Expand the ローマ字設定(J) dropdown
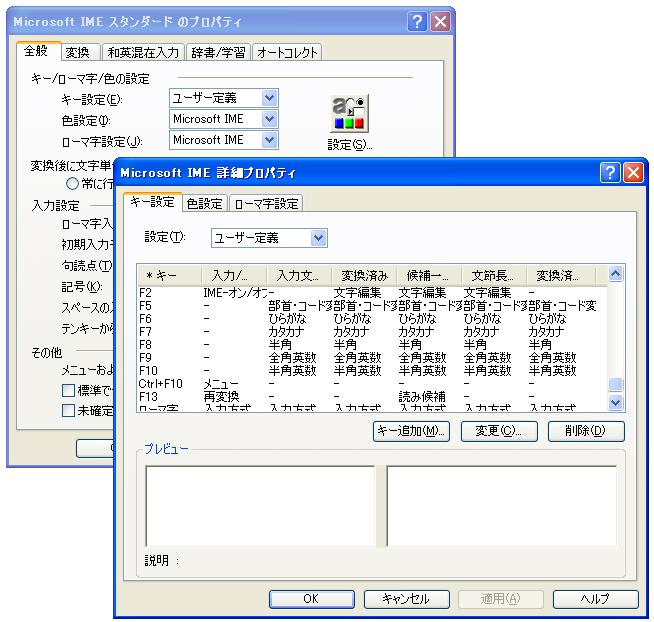This screenshot has height=622, width=654. [x=270, y=140]
